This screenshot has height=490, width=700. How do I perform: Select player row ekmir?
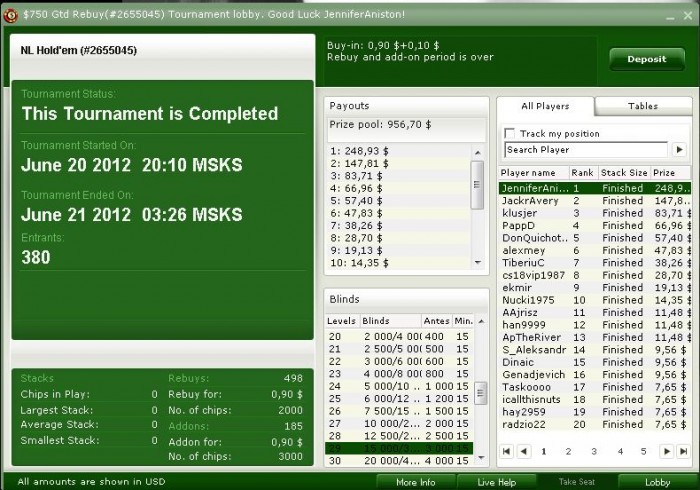click(595, 288)
